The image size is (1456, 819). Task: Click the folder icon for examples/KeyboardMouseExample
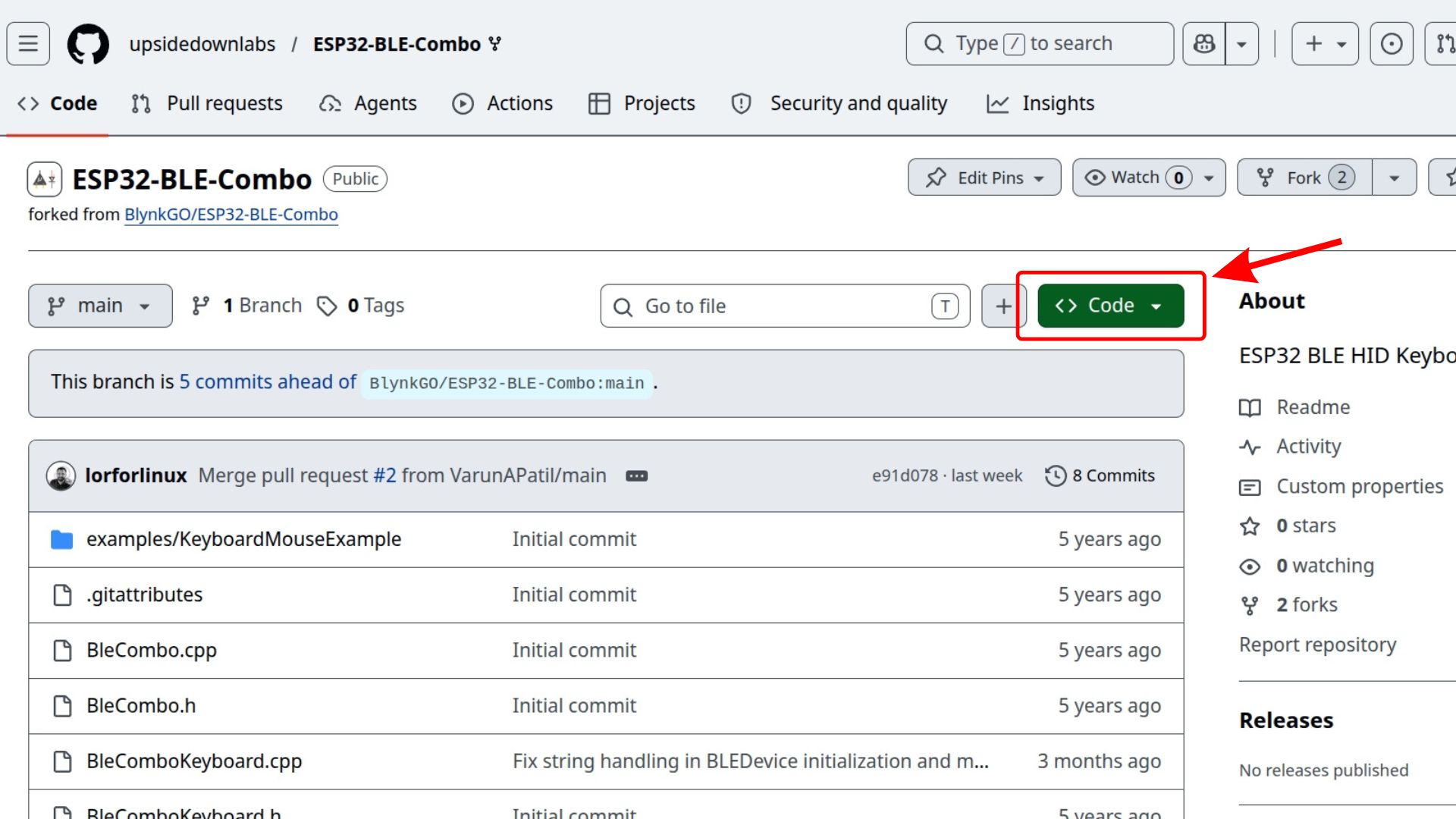(62, 540)
